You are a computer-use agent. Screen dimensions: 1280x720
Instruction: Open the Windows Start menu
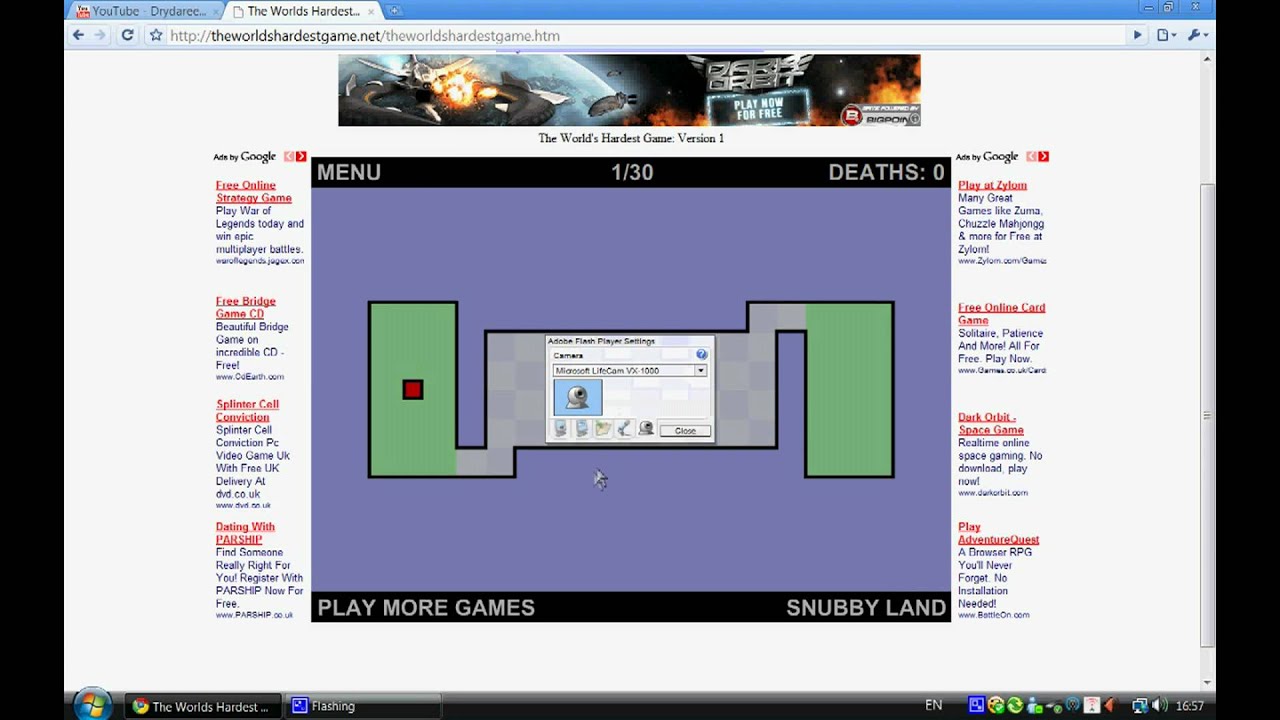tap(92, 705)
